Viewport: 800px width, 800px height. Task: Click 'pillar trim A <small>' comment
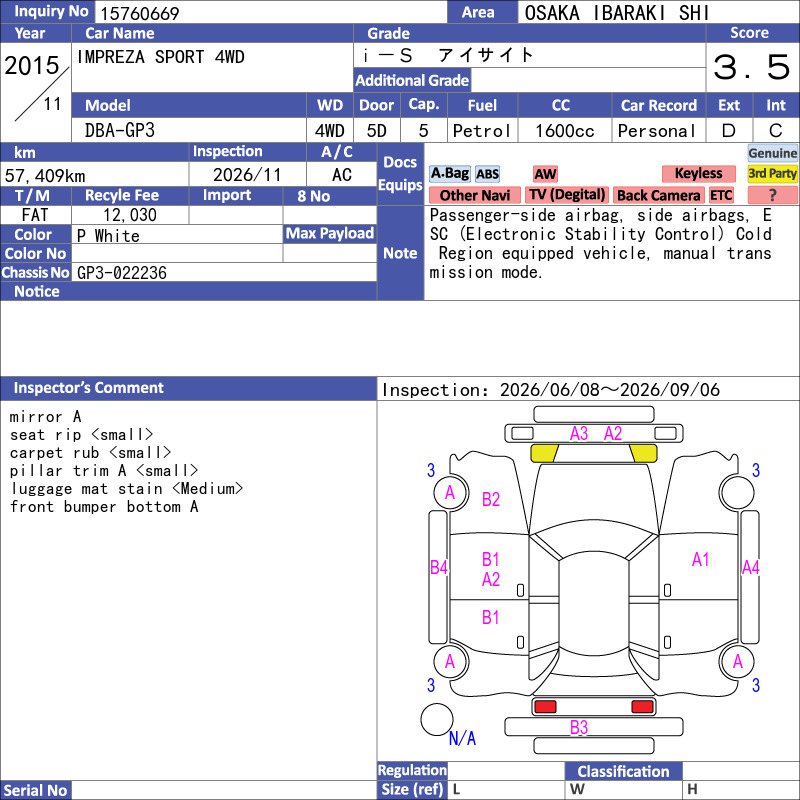pos(104,470)
